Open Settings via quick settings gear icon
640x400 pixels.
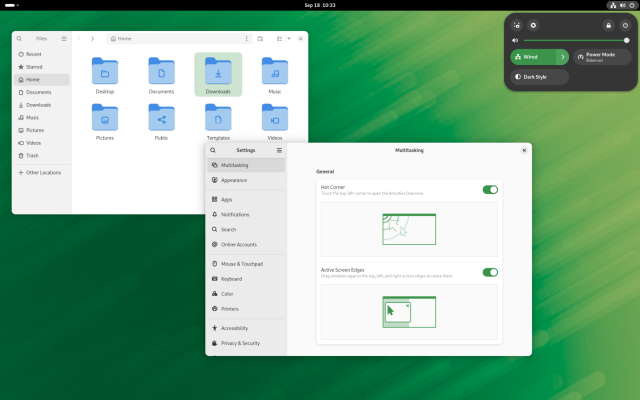click(534, 24)
